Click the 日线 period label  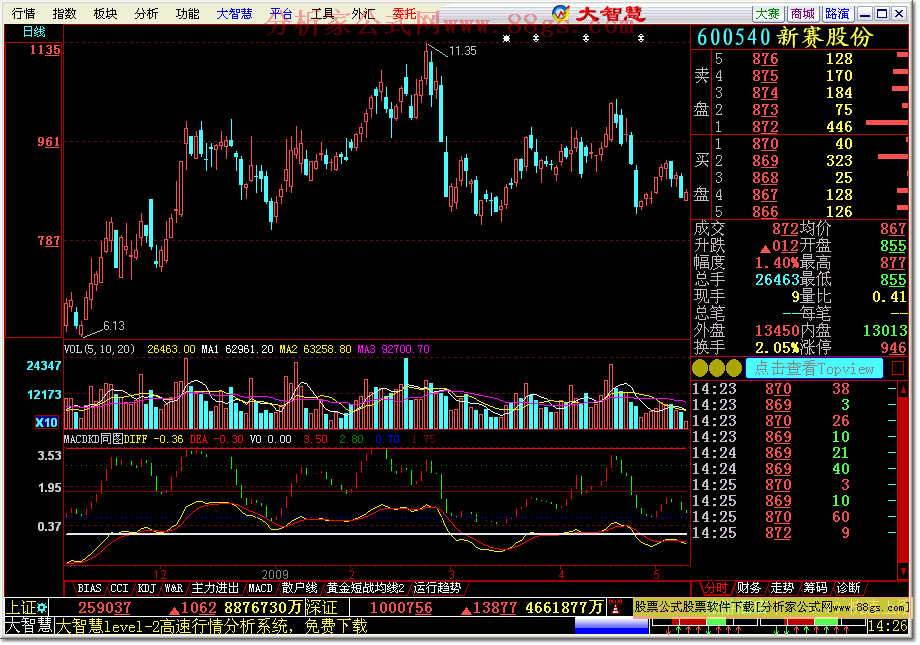tap(34, 32)
